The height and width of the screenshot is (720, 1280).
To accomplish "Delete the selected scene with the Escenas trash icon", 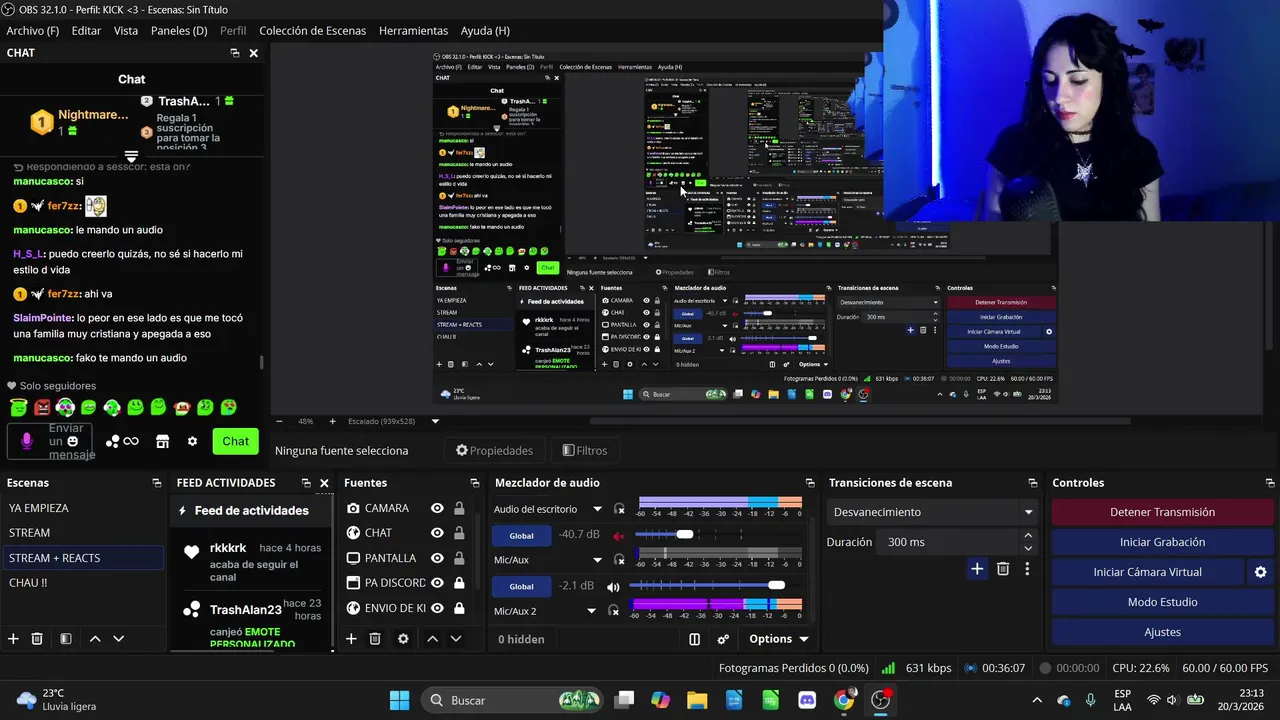I will point(37,638).
